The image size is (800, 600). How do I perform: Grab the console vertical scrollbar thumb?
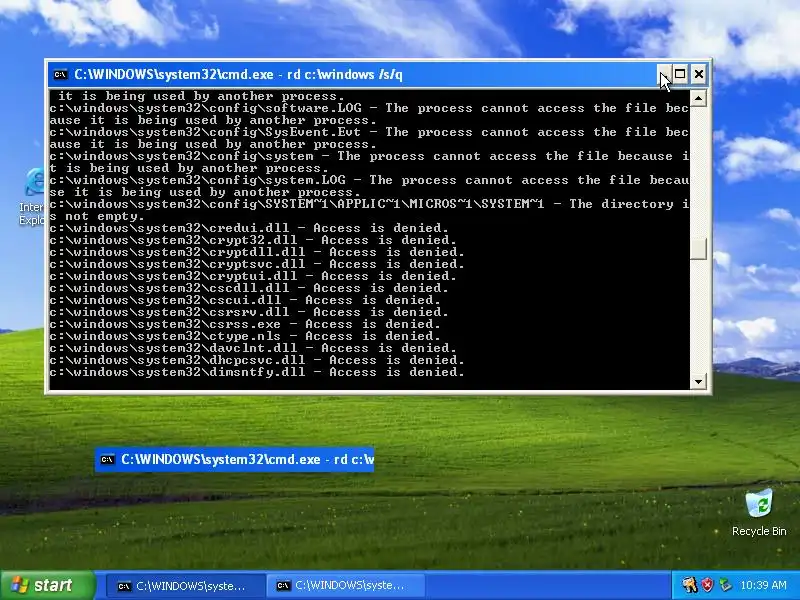point(698,249)
